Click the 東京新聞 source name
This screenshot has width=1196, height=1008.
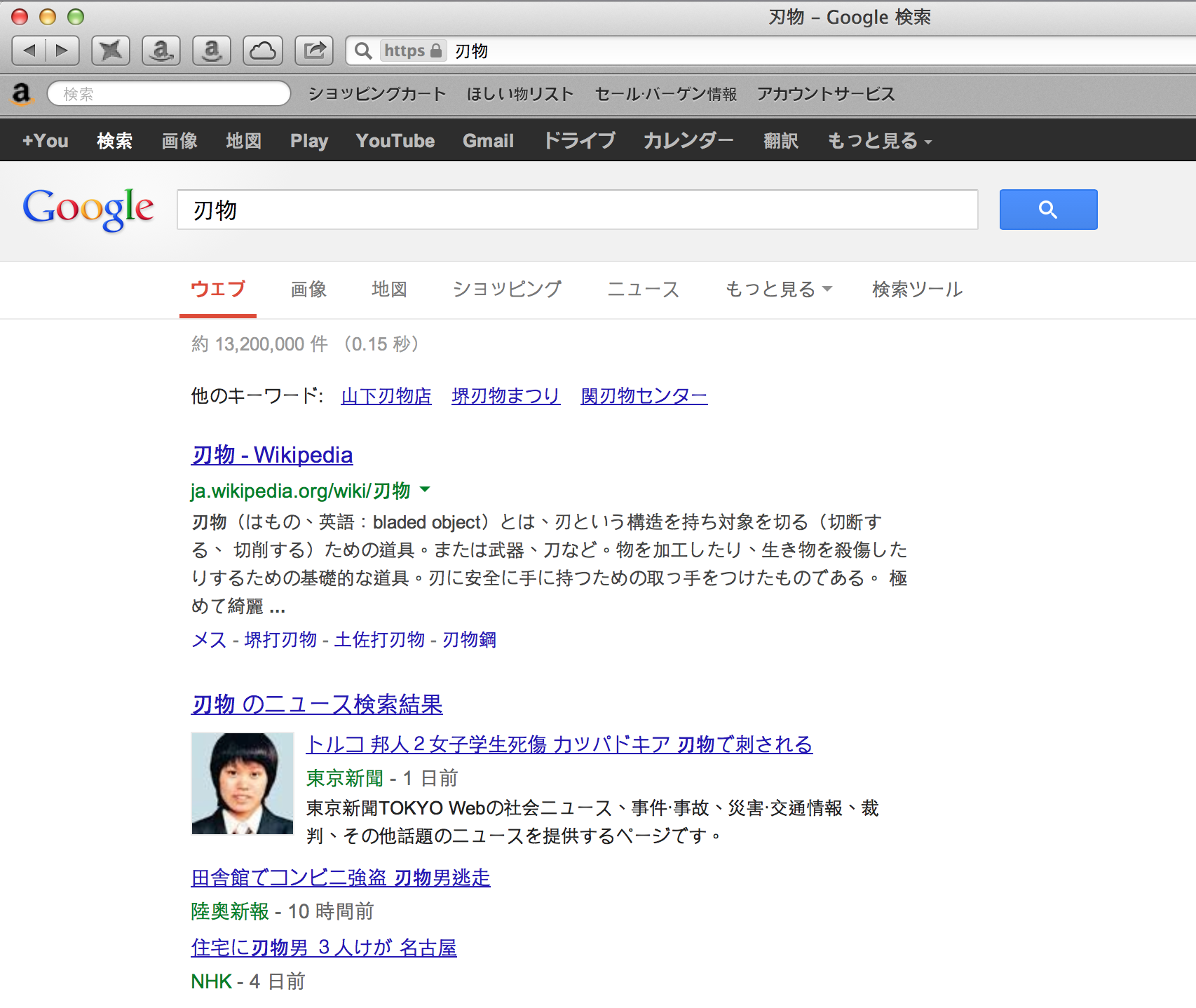point(345,778)
